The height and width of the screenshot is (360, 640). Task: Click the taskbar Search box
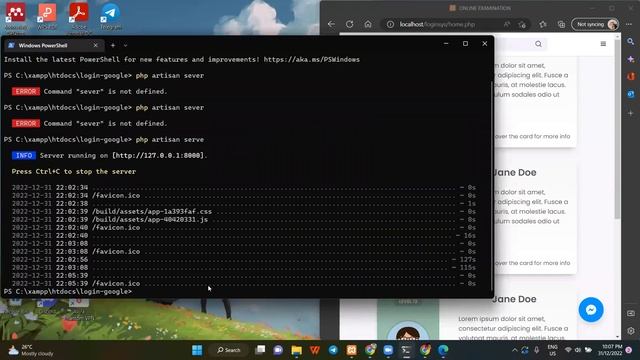(x=229, y=350)
